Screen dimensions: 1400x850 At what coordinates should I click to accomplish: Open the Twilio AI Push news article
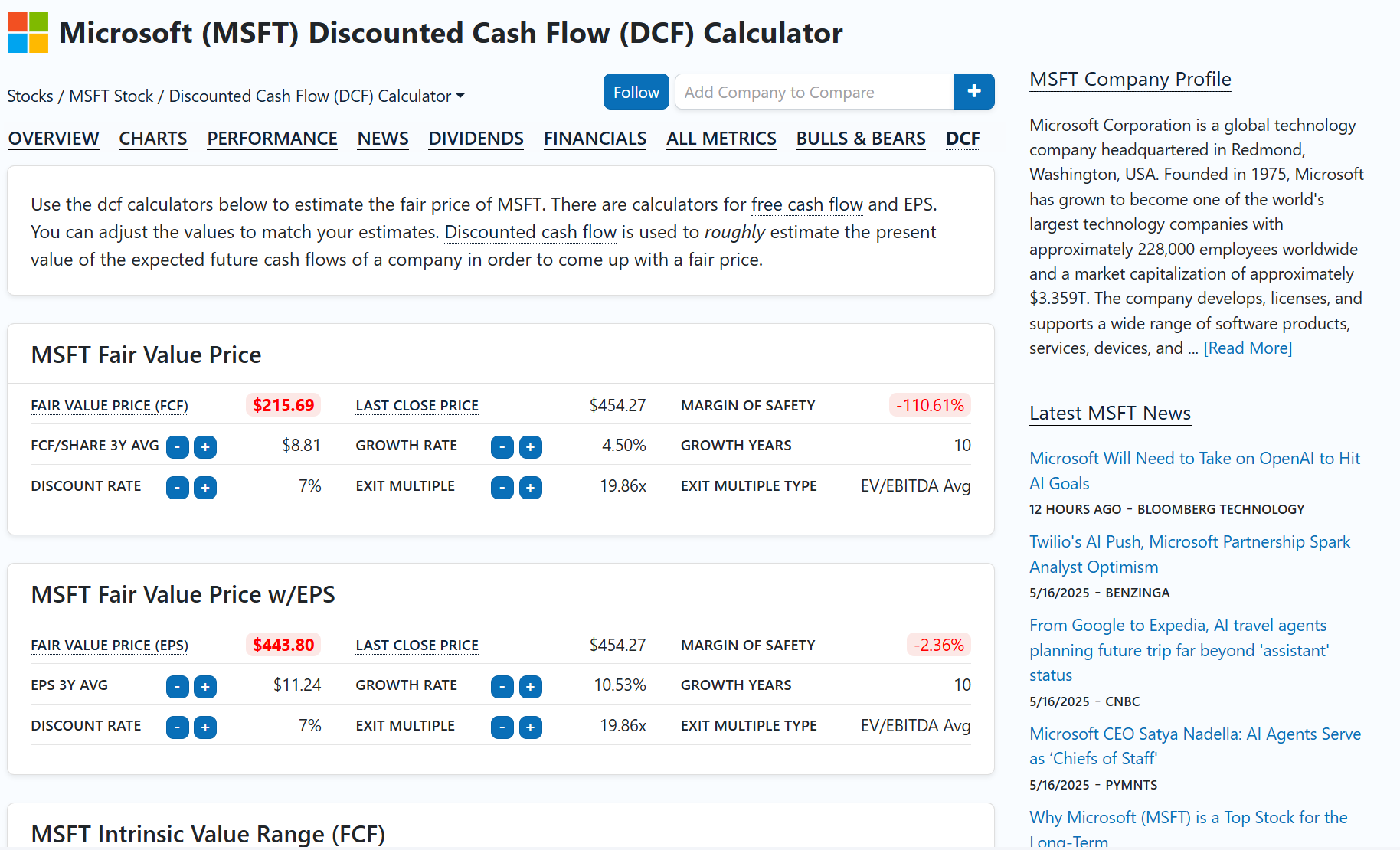[1189, 554]
